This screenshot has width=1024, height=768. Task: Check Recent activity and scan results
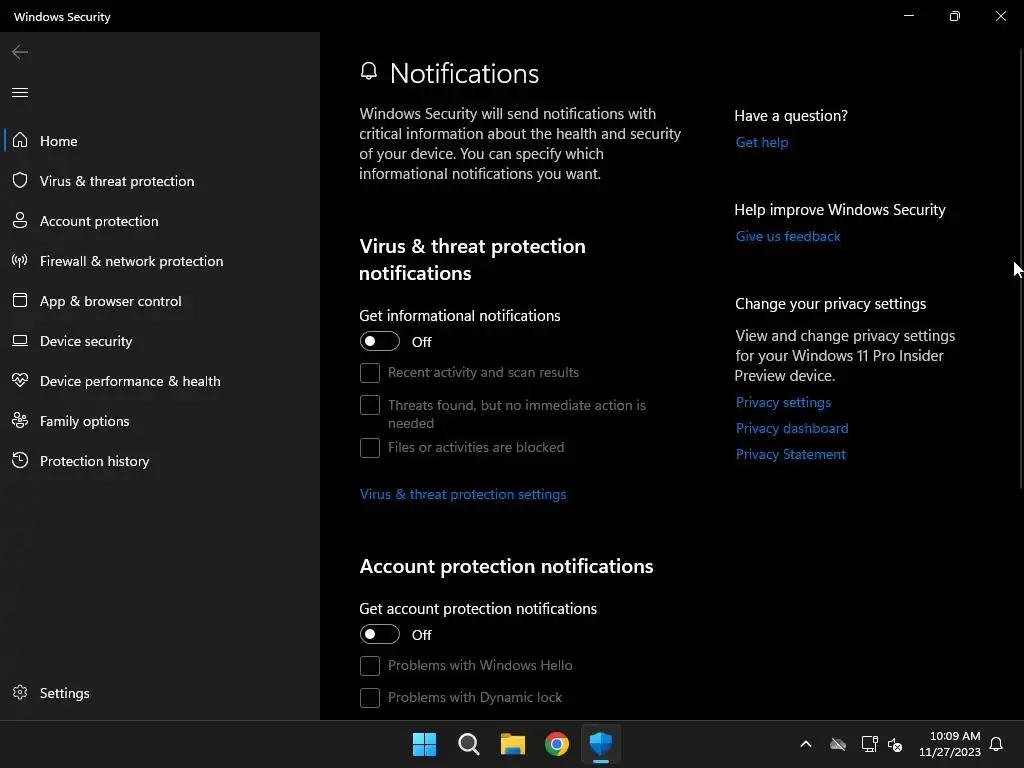point(370,373)
